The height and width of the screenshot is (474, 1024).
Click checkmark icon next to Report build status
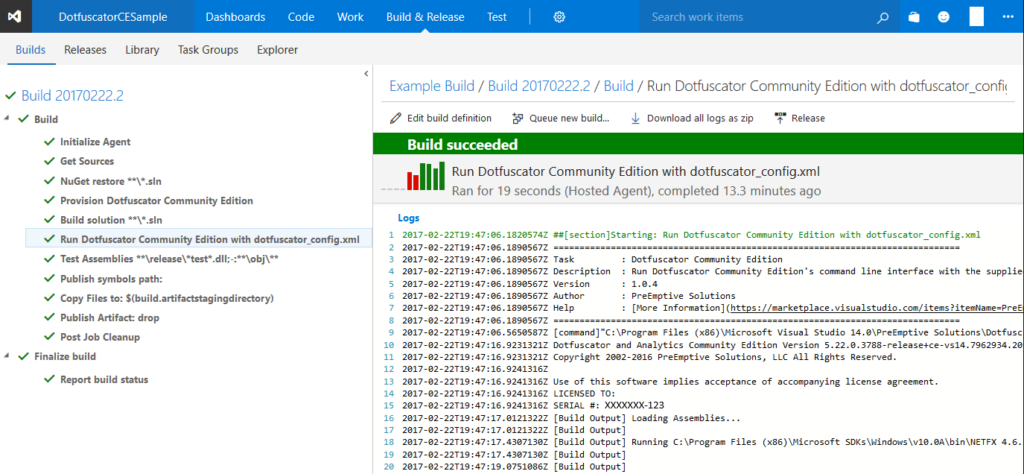coord(49,380)
